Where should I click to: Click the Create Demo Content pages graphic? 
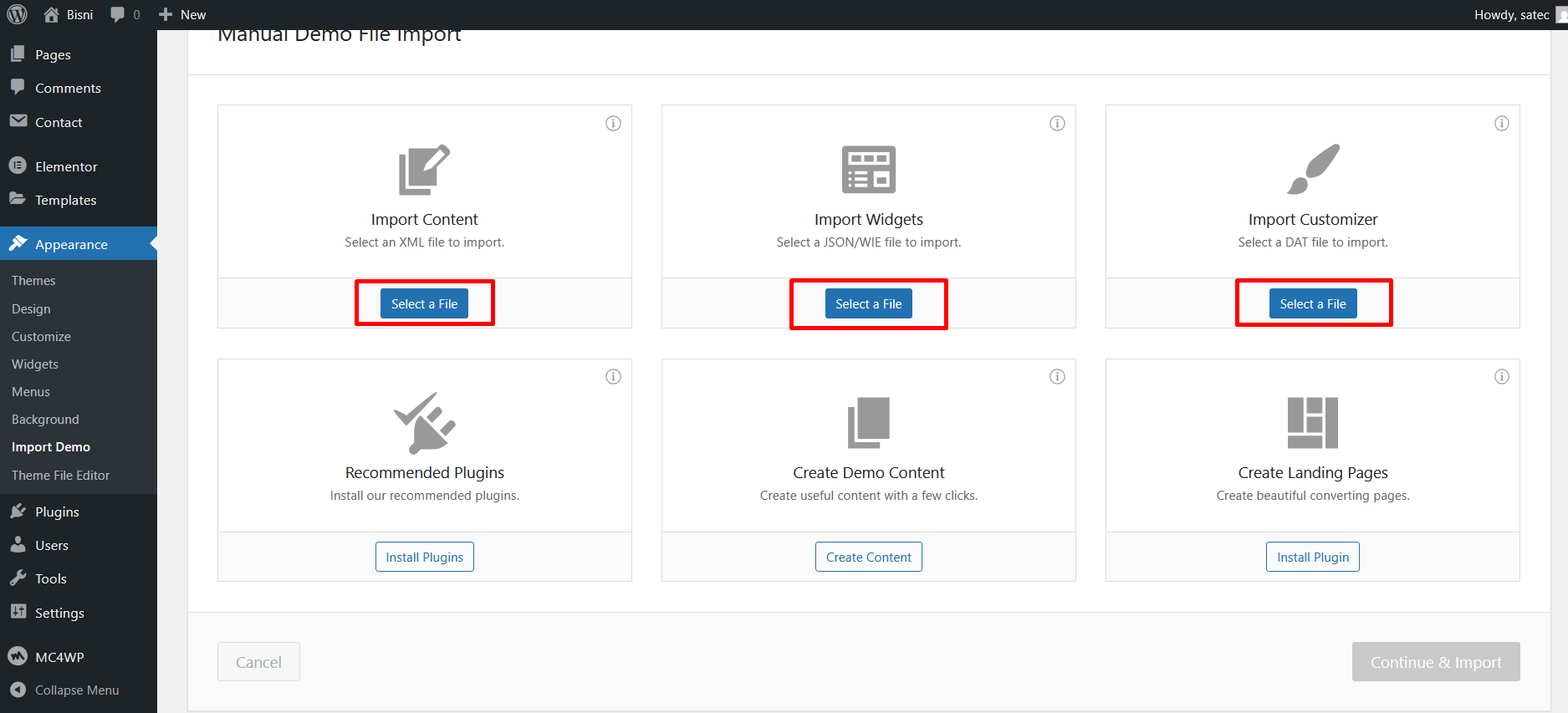click(869, 423)
